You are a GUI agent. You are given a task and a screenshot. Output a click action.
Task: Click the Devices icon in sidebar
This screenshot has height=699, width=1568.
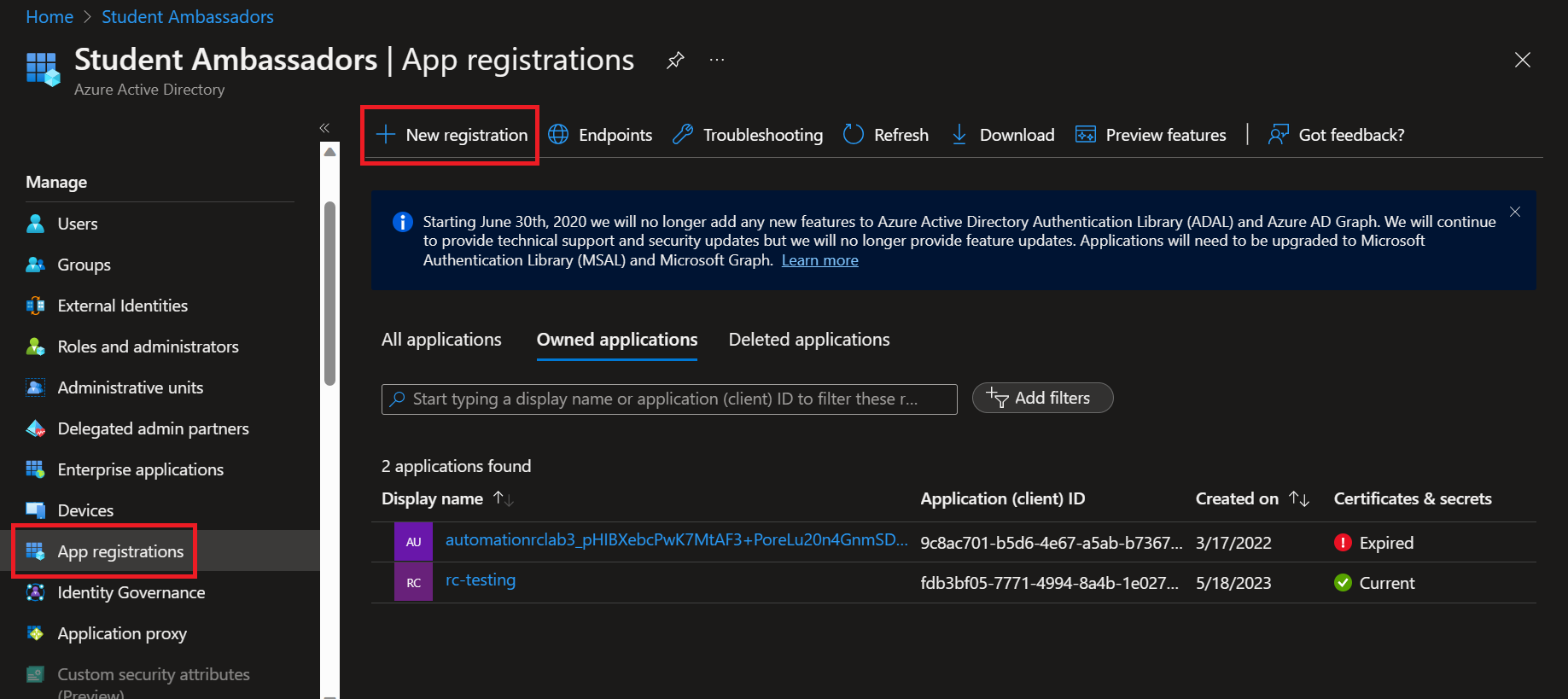coord(36,510)
